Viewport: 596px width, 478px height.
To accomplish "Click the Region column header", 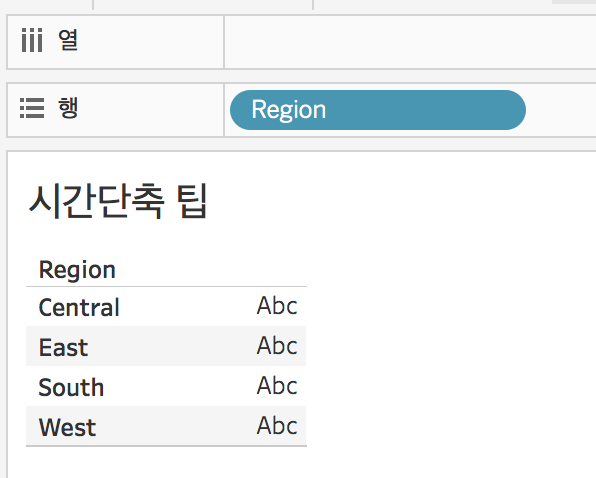I will tap(77, 270).
